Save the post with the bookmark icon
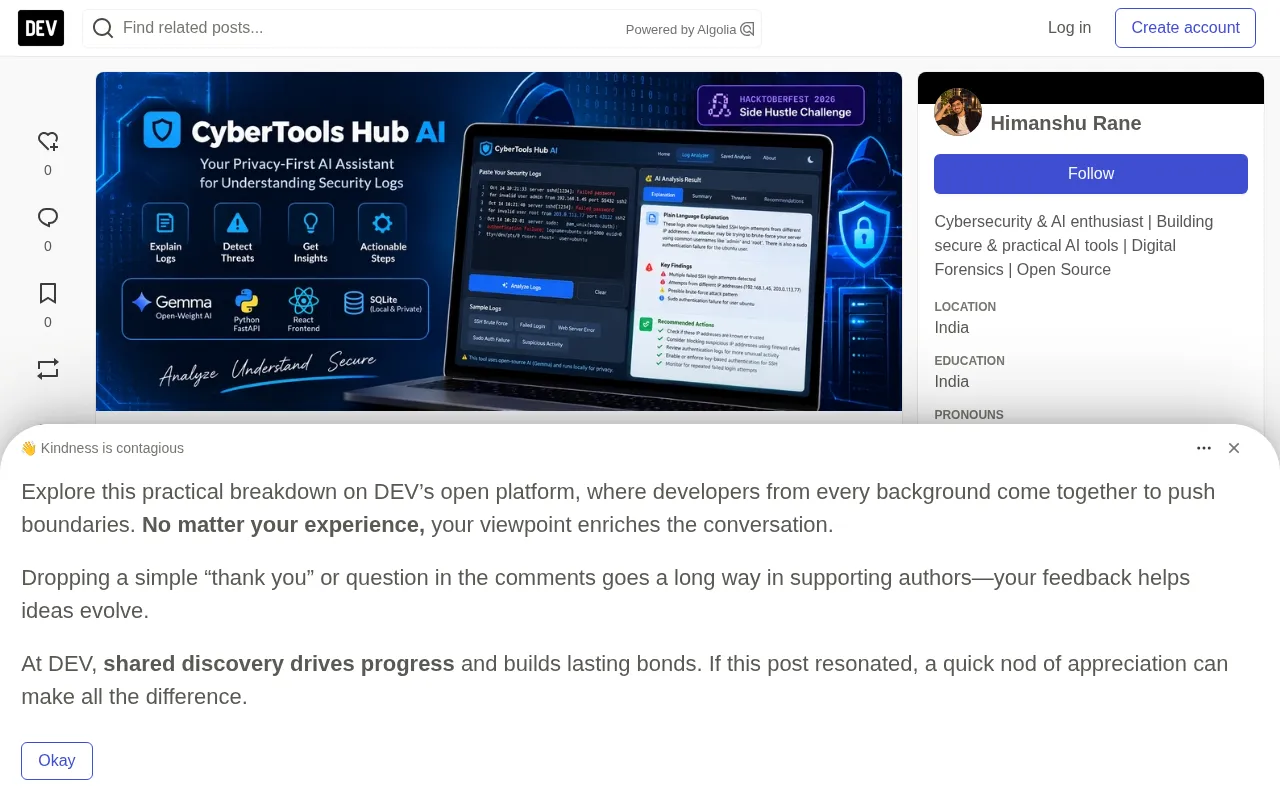The image size is (1280, 800). 48,293
